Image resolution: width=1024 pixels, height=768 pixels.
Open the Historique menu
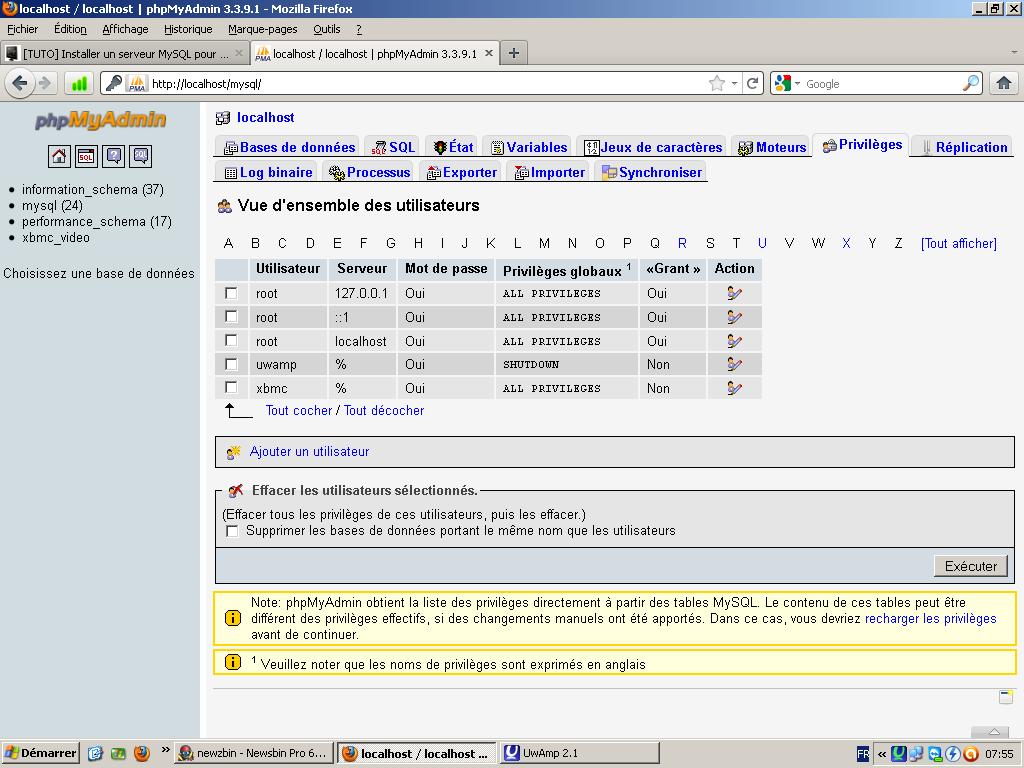[x=188, y=29]
